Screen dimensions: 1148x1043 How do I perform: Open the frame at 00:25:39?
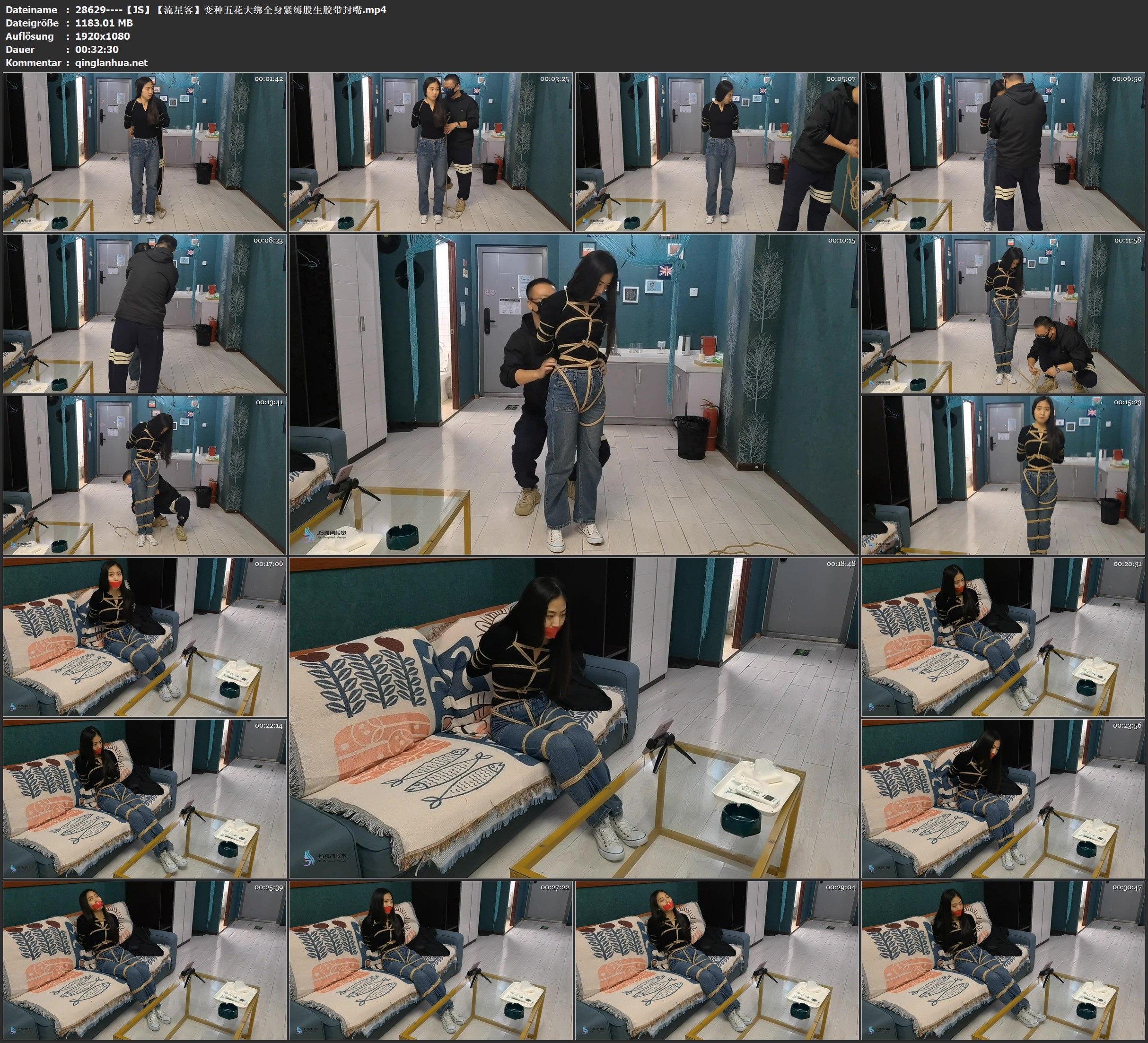click(145, 960)
